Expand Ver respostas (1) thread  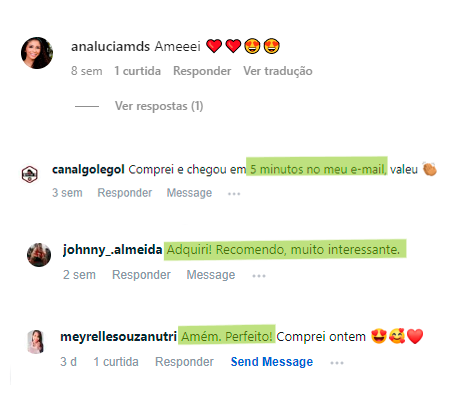coord(159,106)
